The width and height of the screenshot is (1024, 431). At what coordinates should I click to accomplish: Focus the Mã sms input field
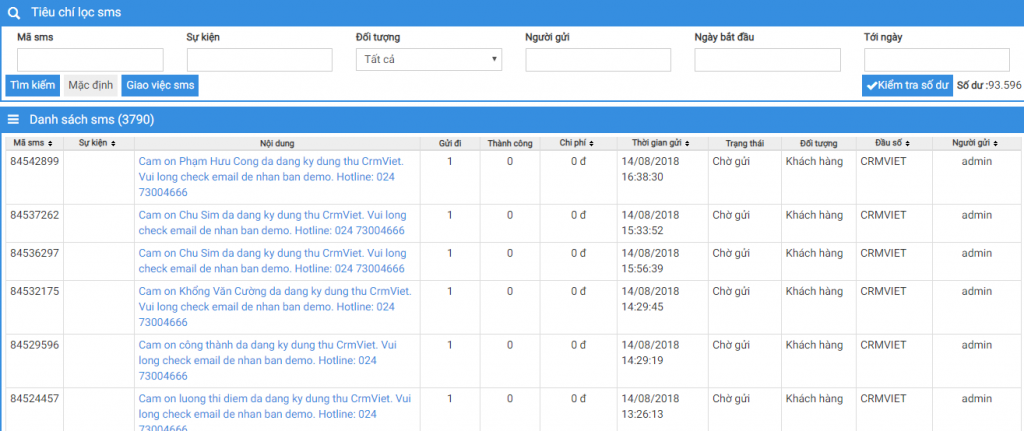(x=90, y=59)
